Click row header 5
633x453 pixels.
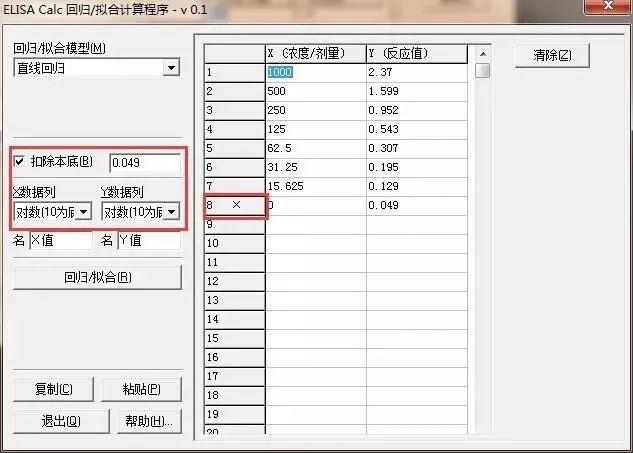(235, 149)
